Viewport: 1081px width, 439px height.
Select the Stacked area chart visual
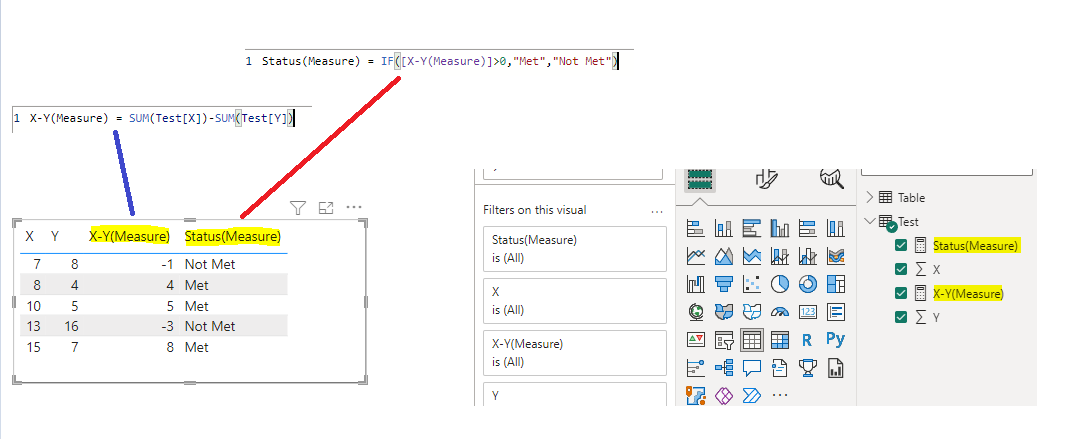point(751,256)
